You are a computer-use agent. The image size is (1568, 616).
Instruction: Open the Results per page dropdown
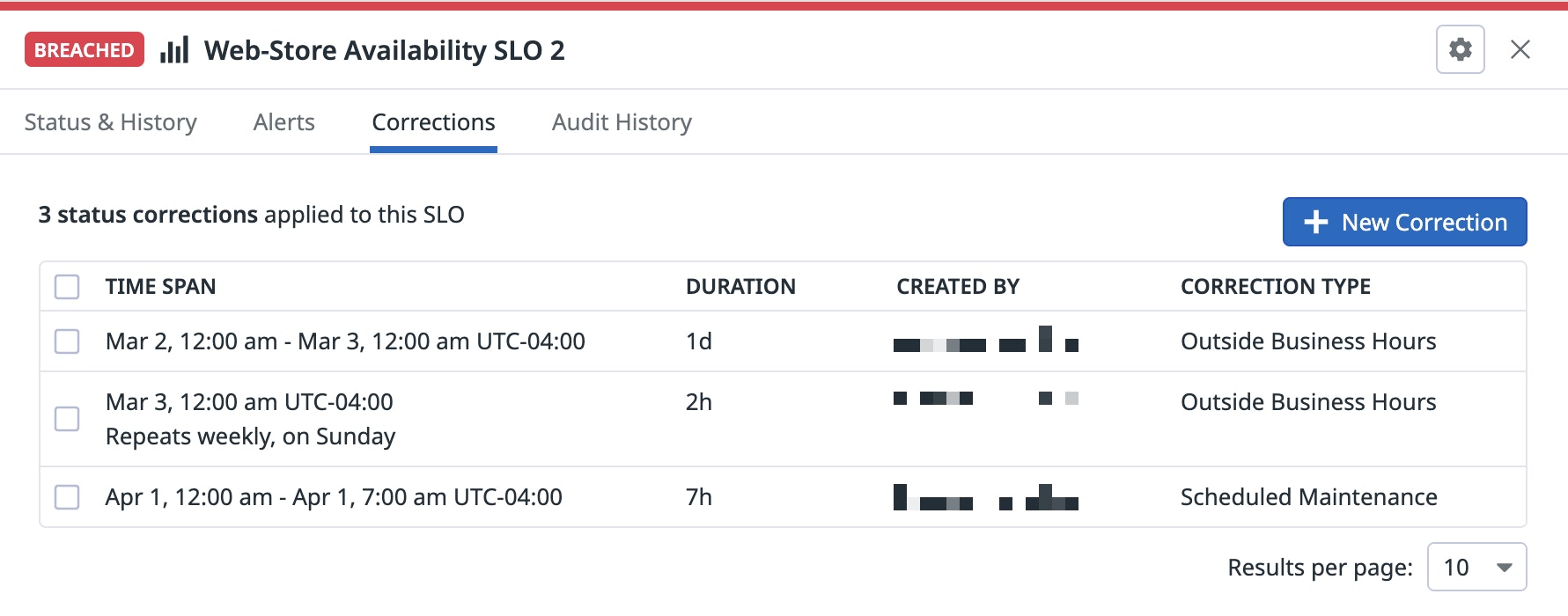[x=1476, y=568]
